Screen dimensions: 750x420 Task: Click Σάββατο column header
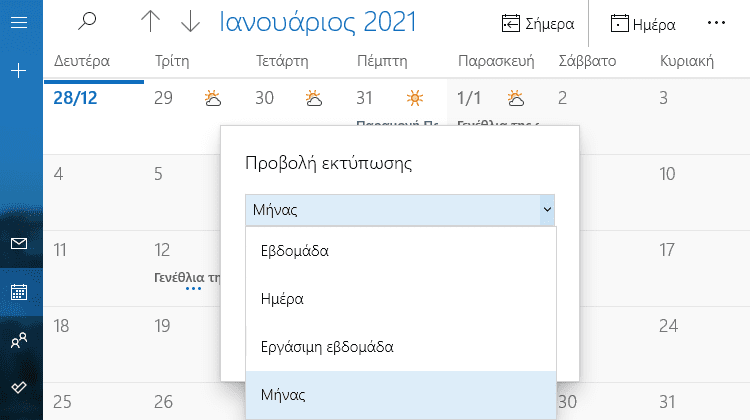coord(587,61)
